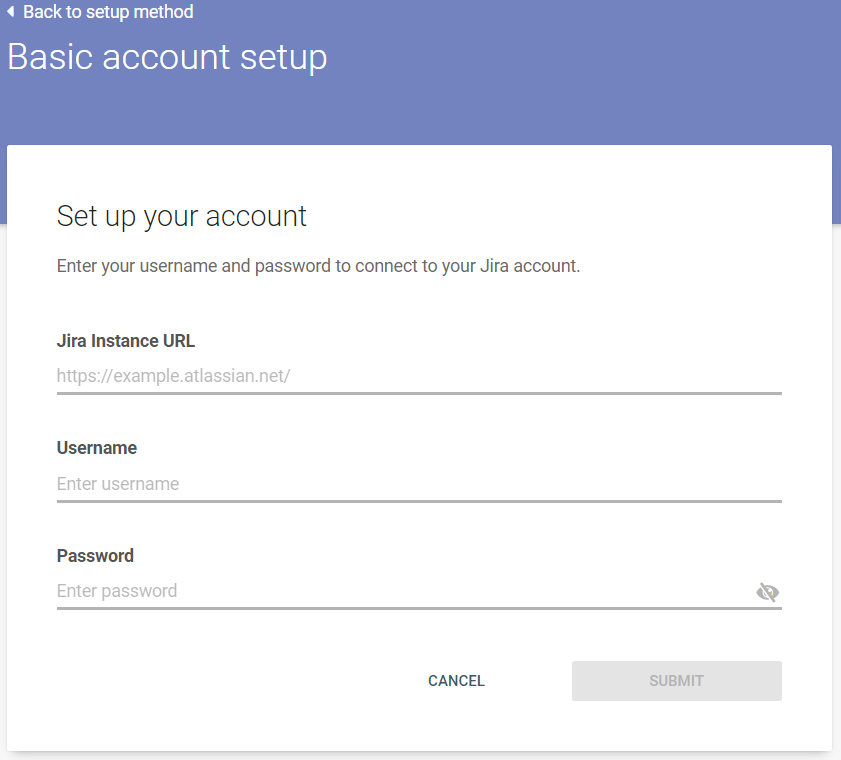Image resolution: width=841 pixels, height=760 pixels.
Task: Select the Password input field
Action: coord(400,591)
